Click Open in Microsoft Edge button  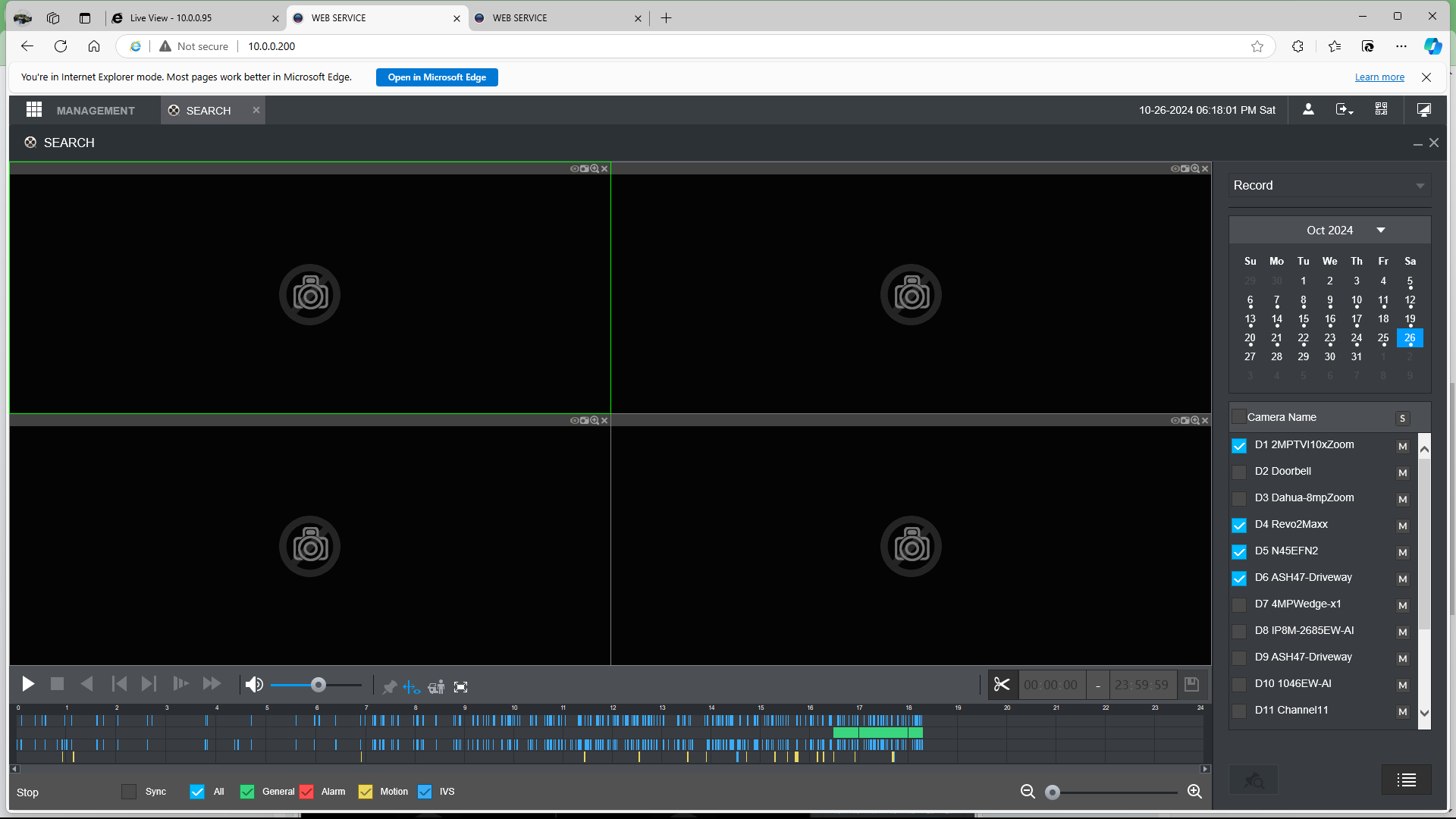[437, 77]
